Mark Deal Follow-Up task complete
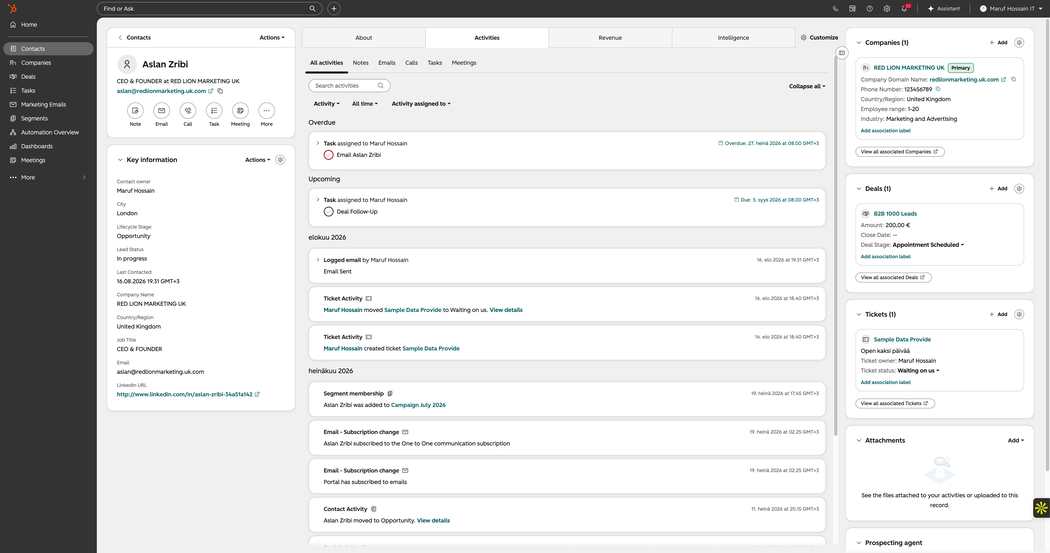 coord(328,212)
